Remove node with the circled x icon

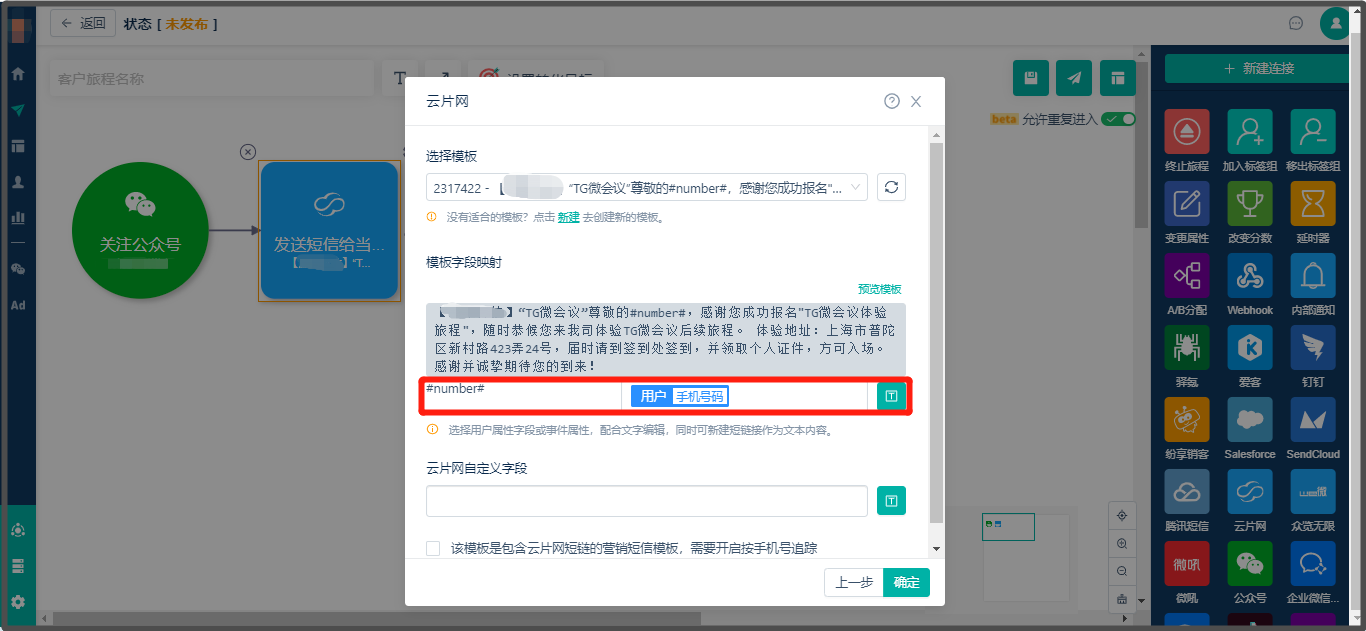tap(248, 152)
